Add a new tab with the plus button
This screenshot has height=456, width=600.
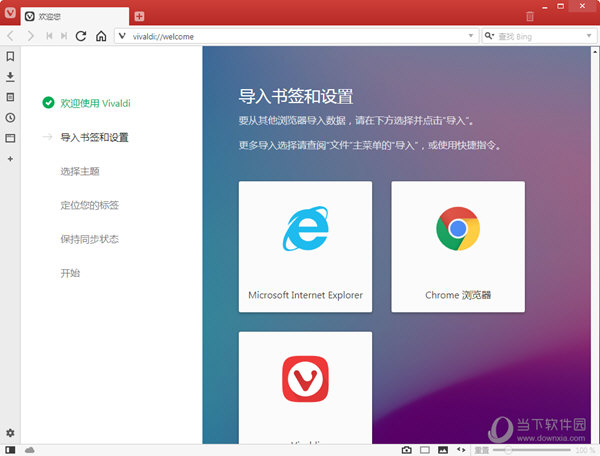coord(139,16)
